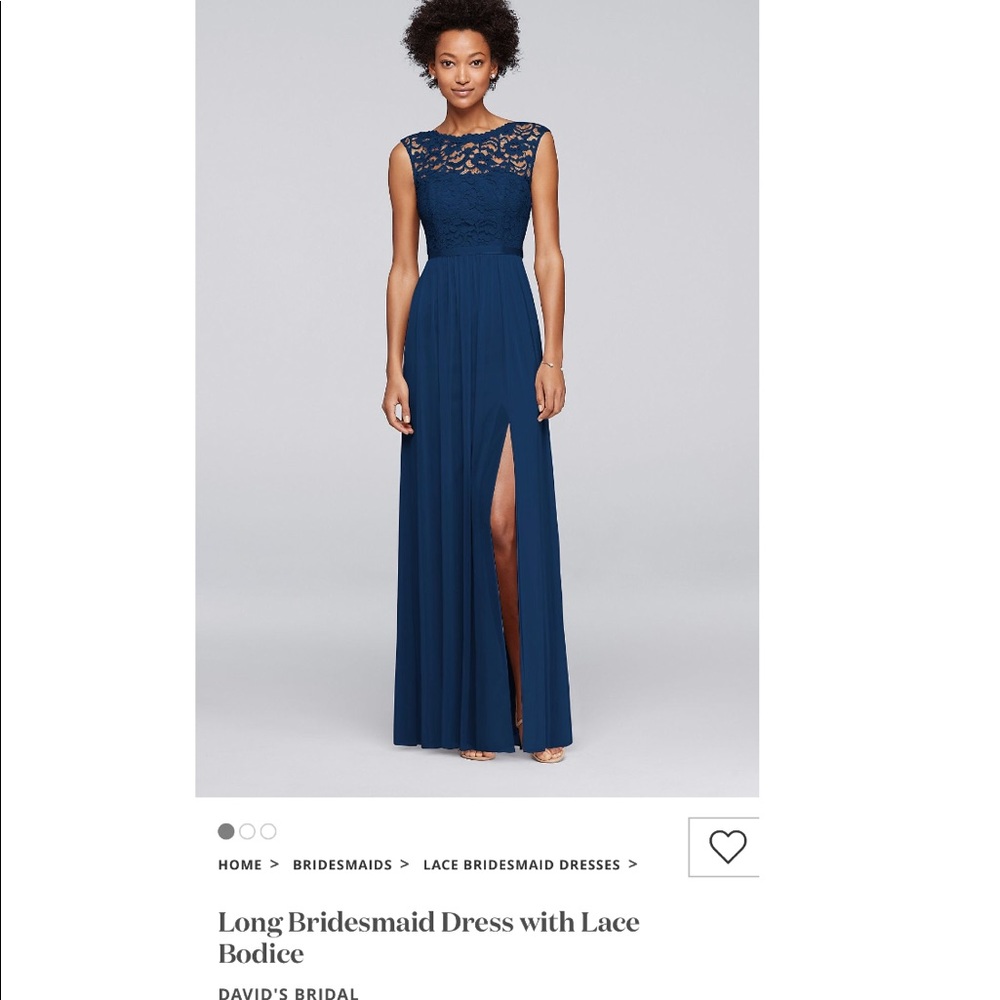The image size is (1000, 1000).
Task: Switch to the second image dot
Action: 247,831
